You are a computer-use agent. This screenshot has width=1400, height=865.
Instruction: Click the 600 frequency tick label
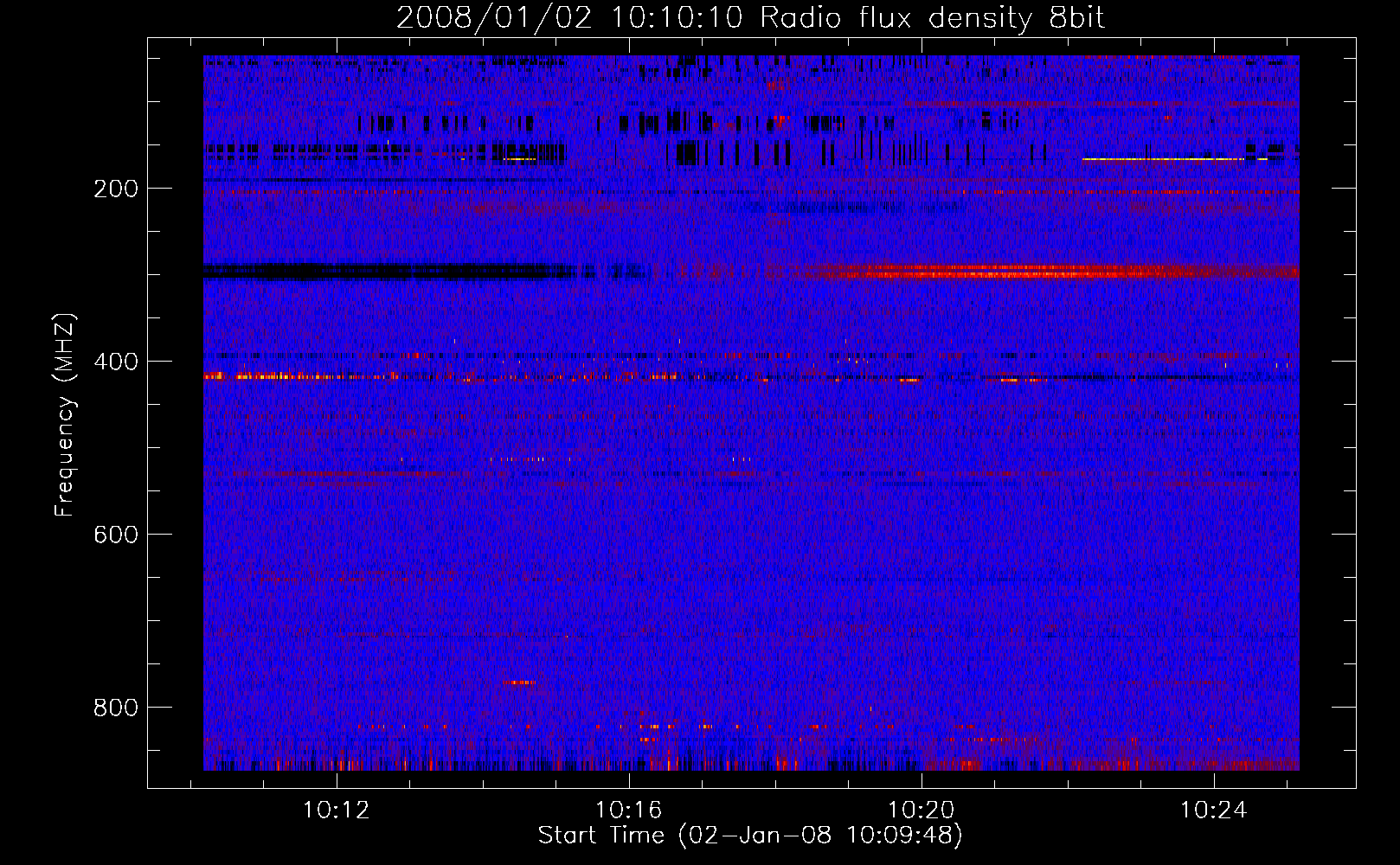coord(116,535)
